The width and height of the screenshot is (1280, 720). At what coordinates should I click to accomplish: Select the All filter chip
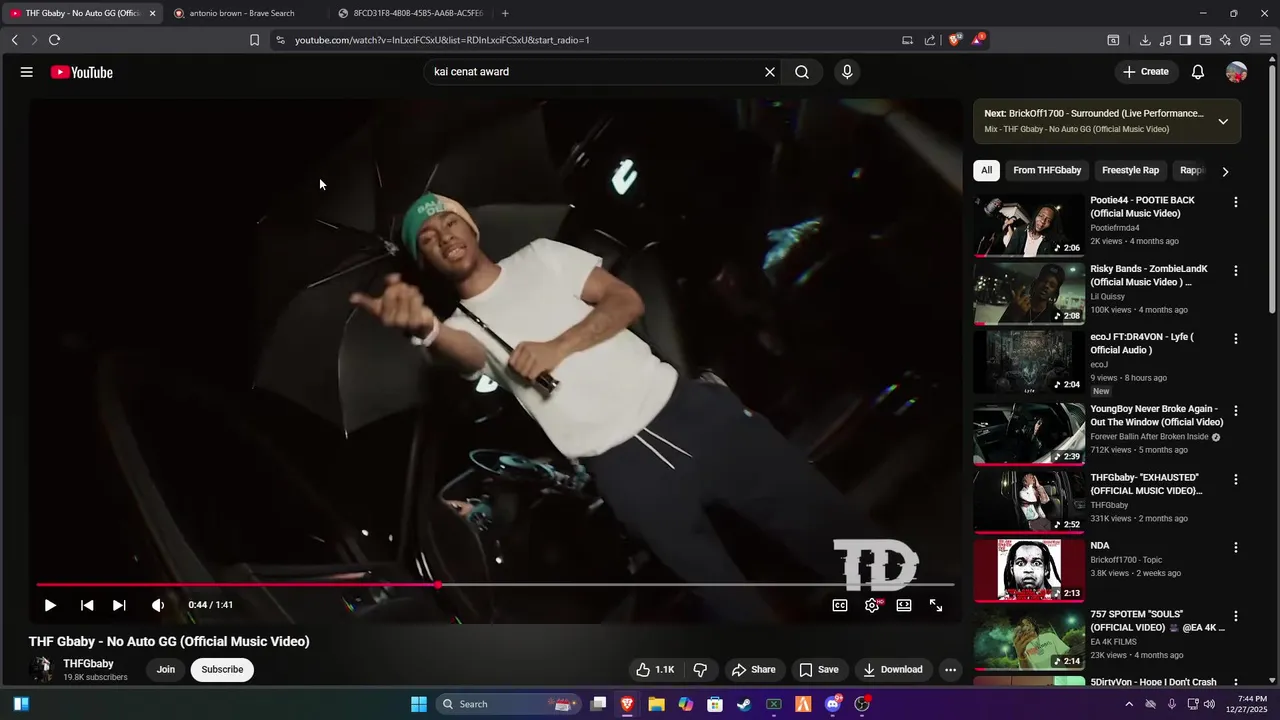pos(986,170)
